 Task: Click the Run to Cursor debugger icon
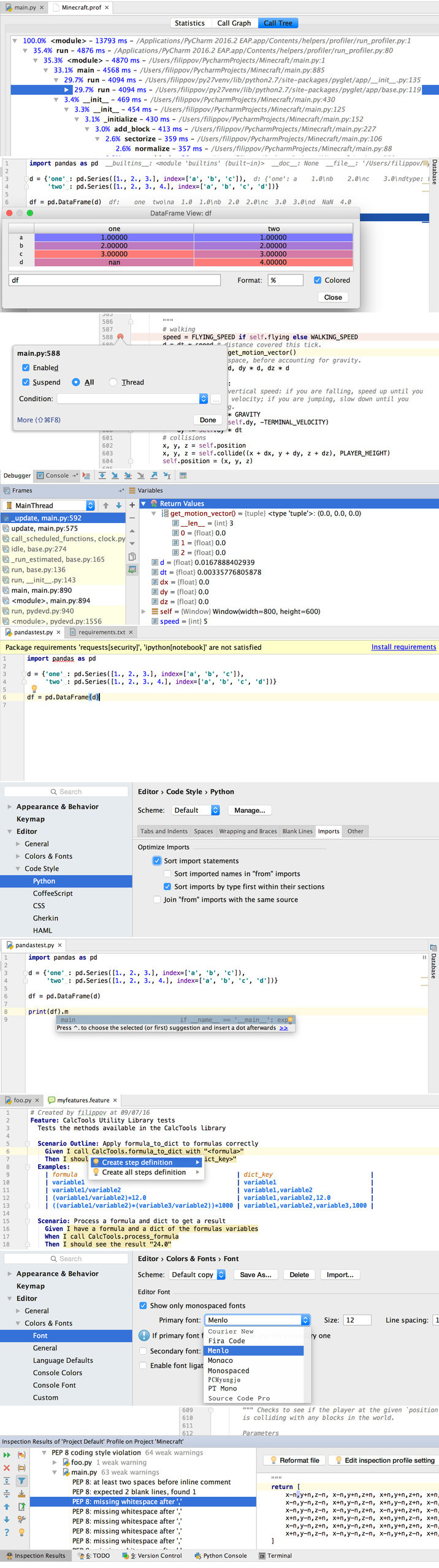point(167,475)
